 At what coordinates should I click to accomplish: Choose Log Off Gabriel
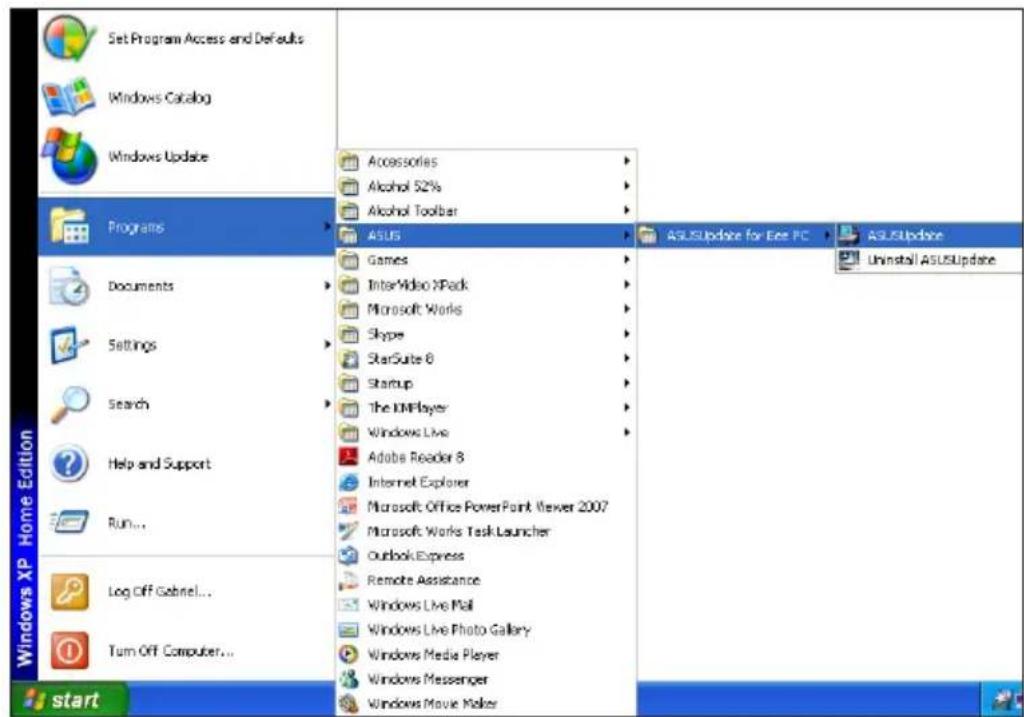point(187,592)
